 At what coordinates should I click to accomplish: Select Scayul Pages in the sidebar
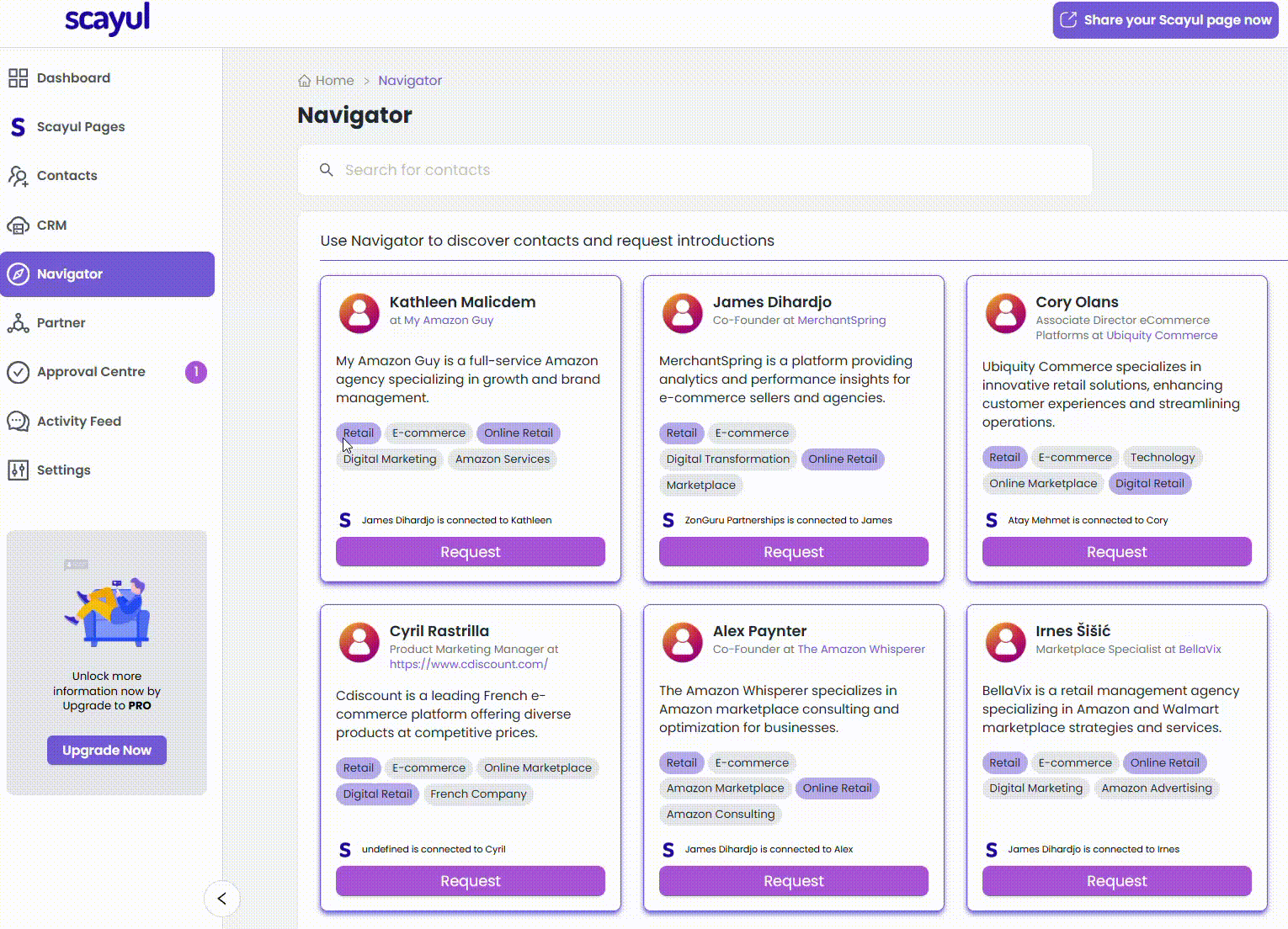[81, 126]
